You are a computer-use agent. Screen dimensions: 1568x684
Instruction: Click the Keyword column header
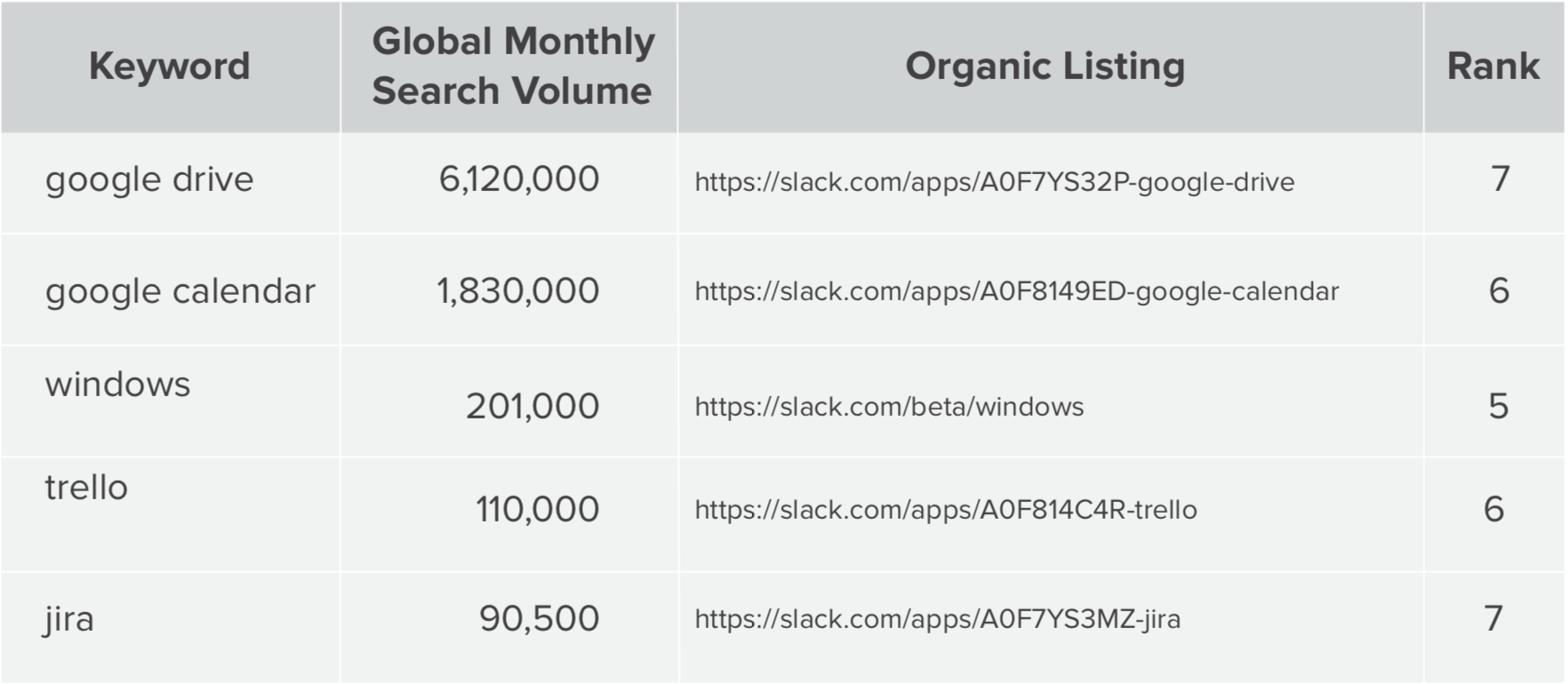(x=170, y=67)
